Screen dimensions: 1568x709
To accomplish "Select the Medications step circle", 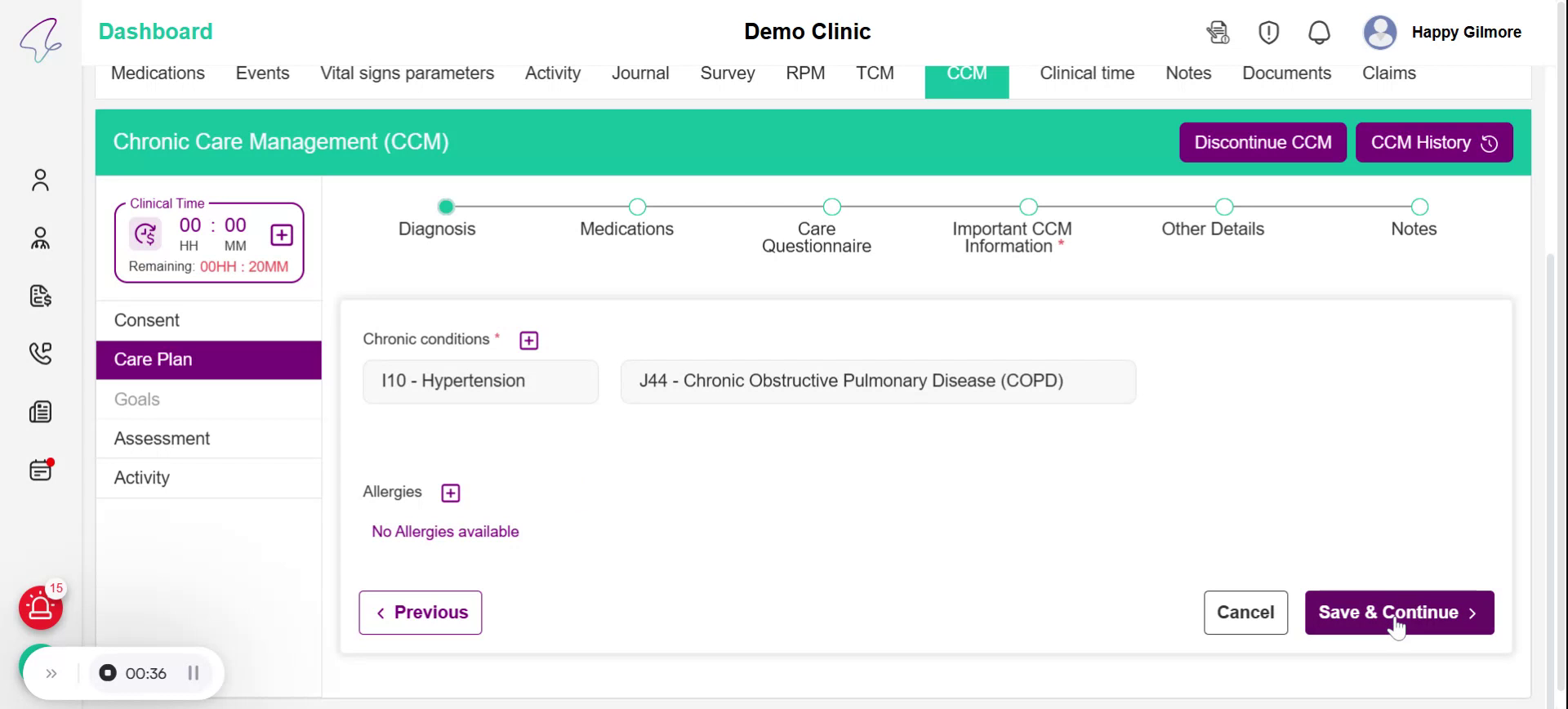I will click(x=637, y=207).
